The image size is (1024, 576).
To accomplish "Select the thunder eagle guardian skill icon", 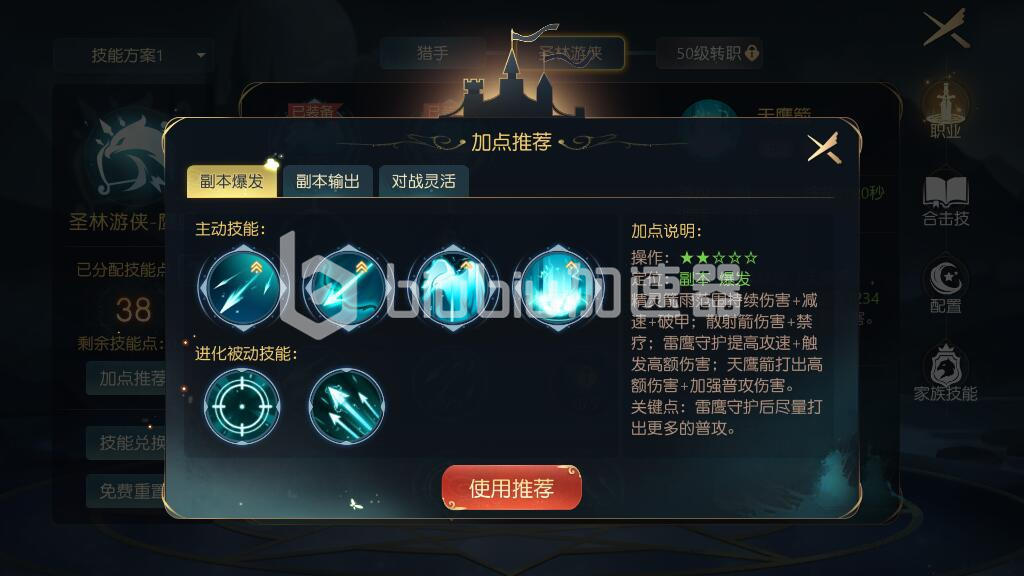I will (452, 288).
